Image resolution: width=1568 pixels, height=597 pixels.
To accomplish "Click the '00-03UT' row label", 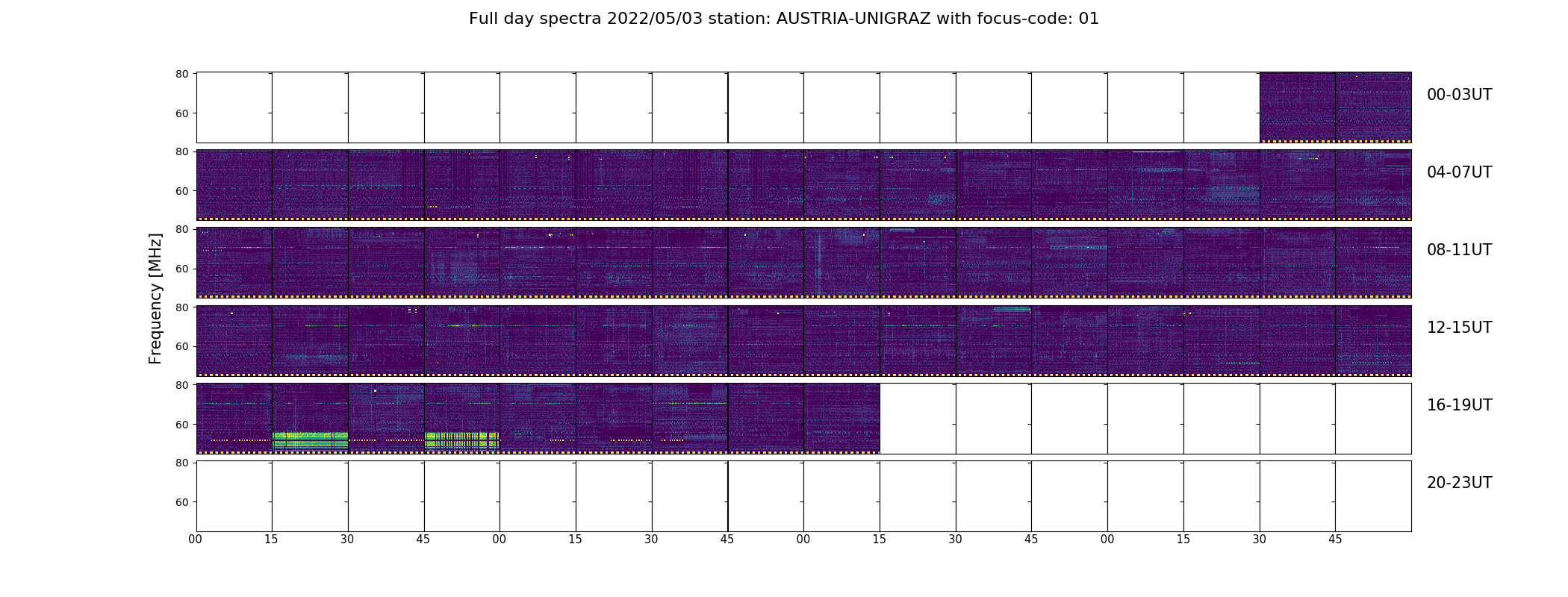I will coord(1459,95).
